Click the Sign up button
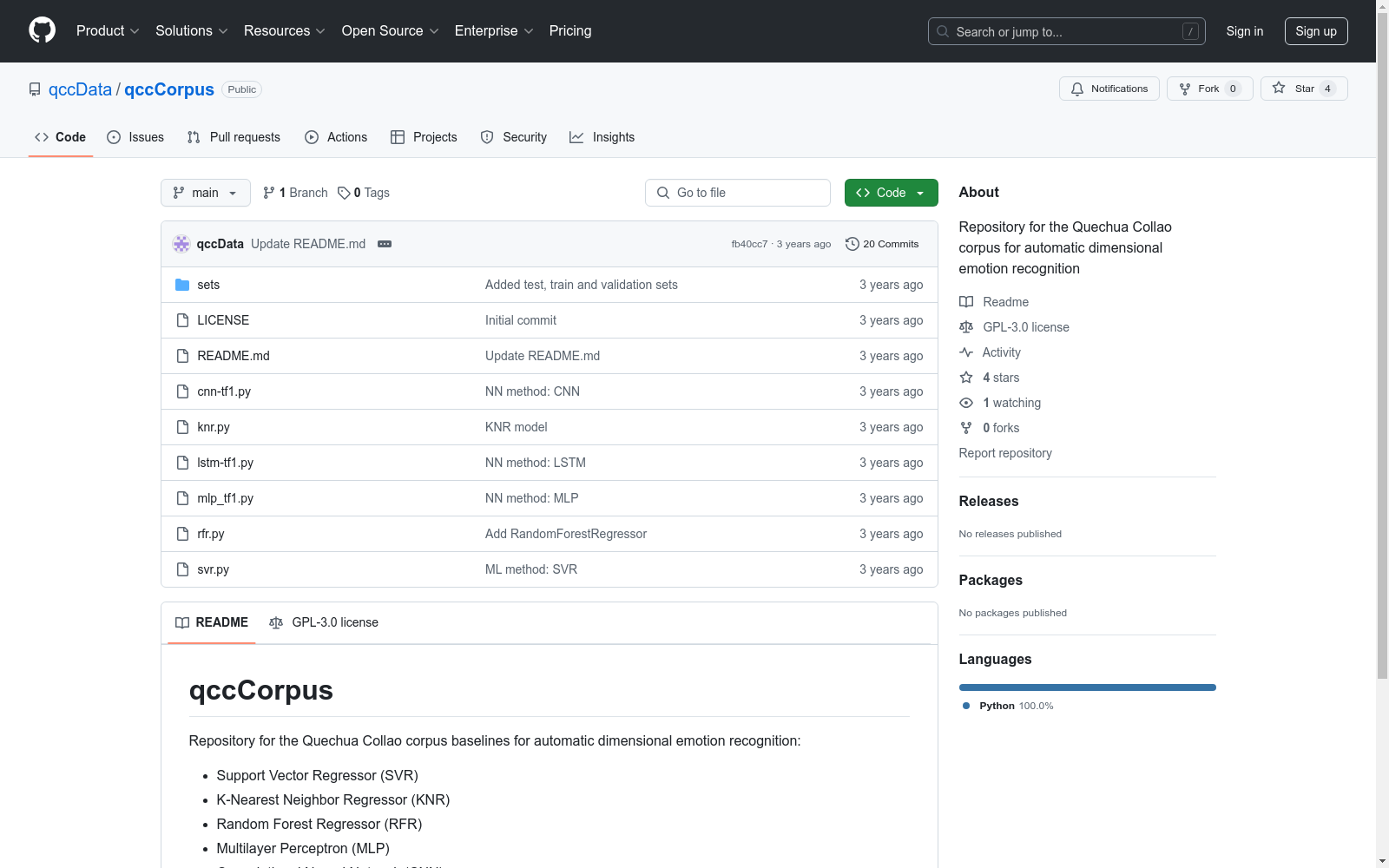The image size is (1389, 868). pyautogui.click(x=1316, y=31)
